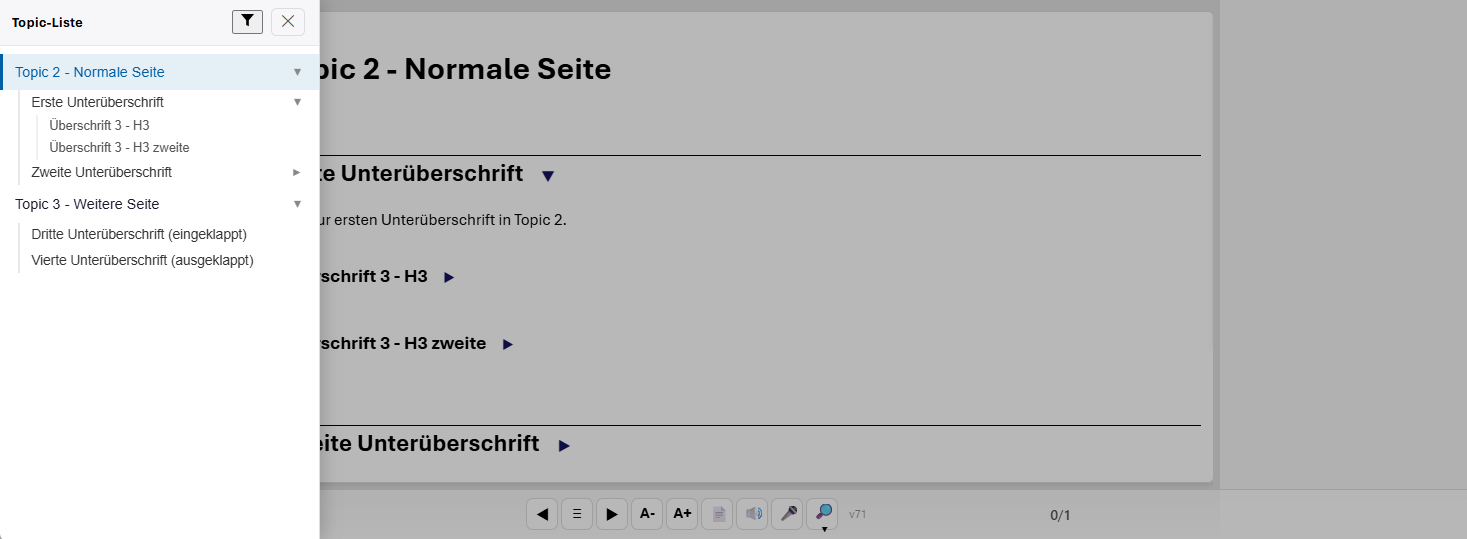Expand Überschrift 3 - H3 zweite page section
The width and height of the screenshot is (1467, 539).
(x=508, y=344)
